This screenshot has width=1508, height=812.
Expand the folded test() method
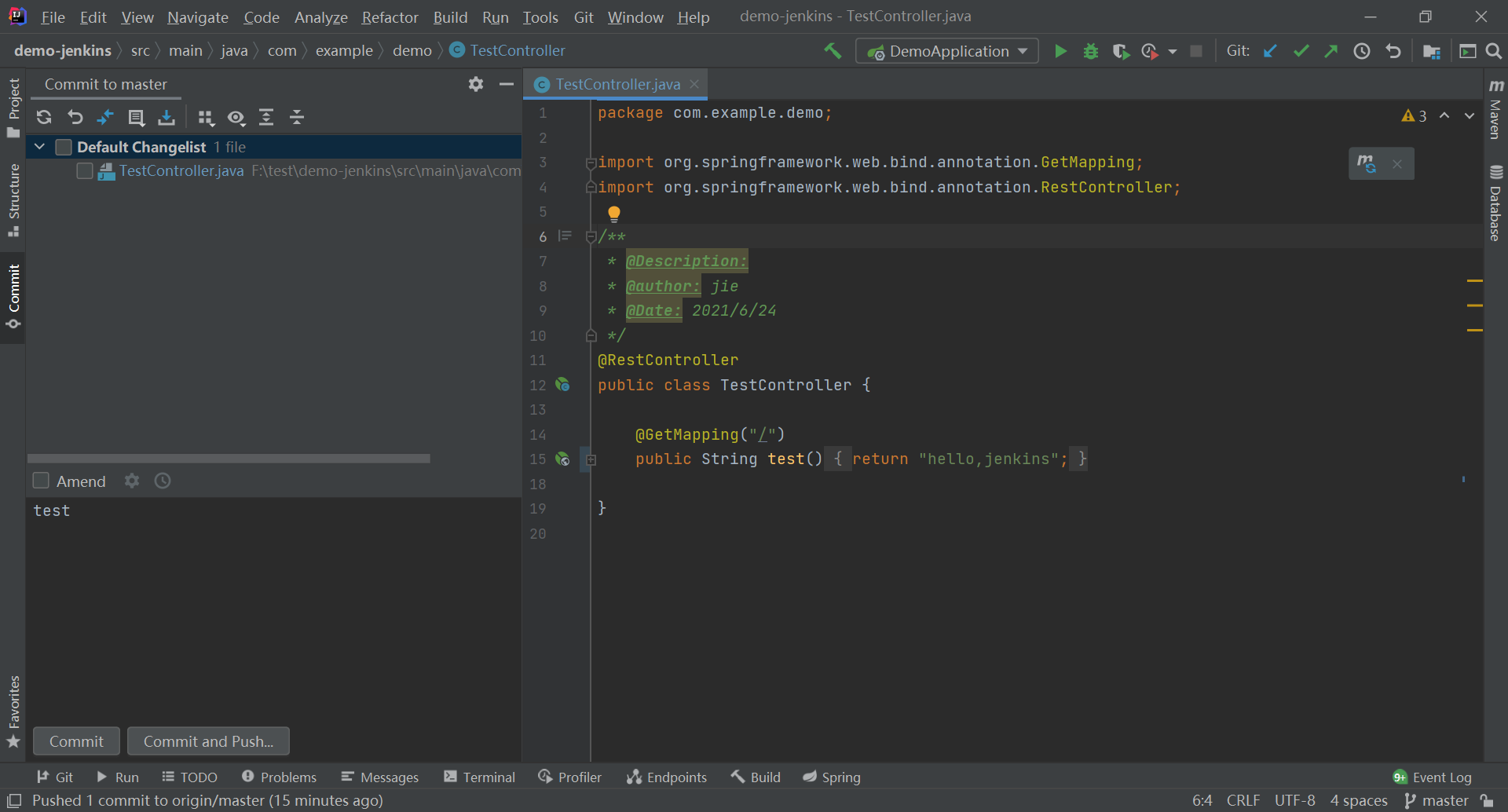coord(591,459)
